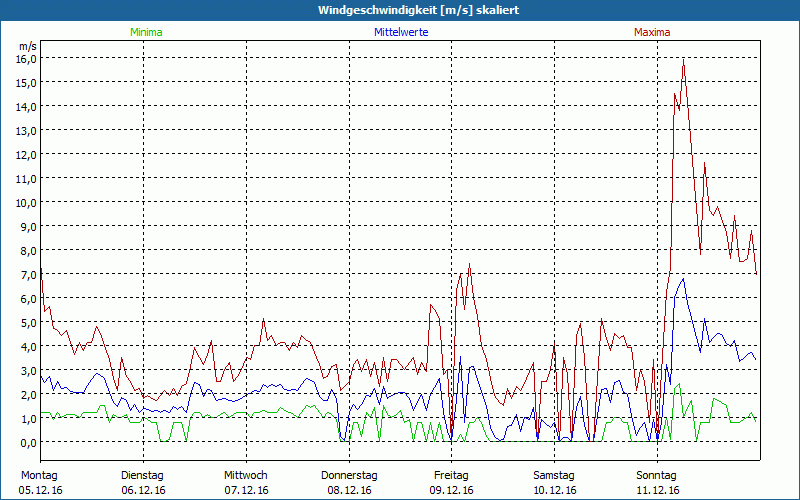
Task: Click the blue Mittelwerte legend label
Action: 401,32
